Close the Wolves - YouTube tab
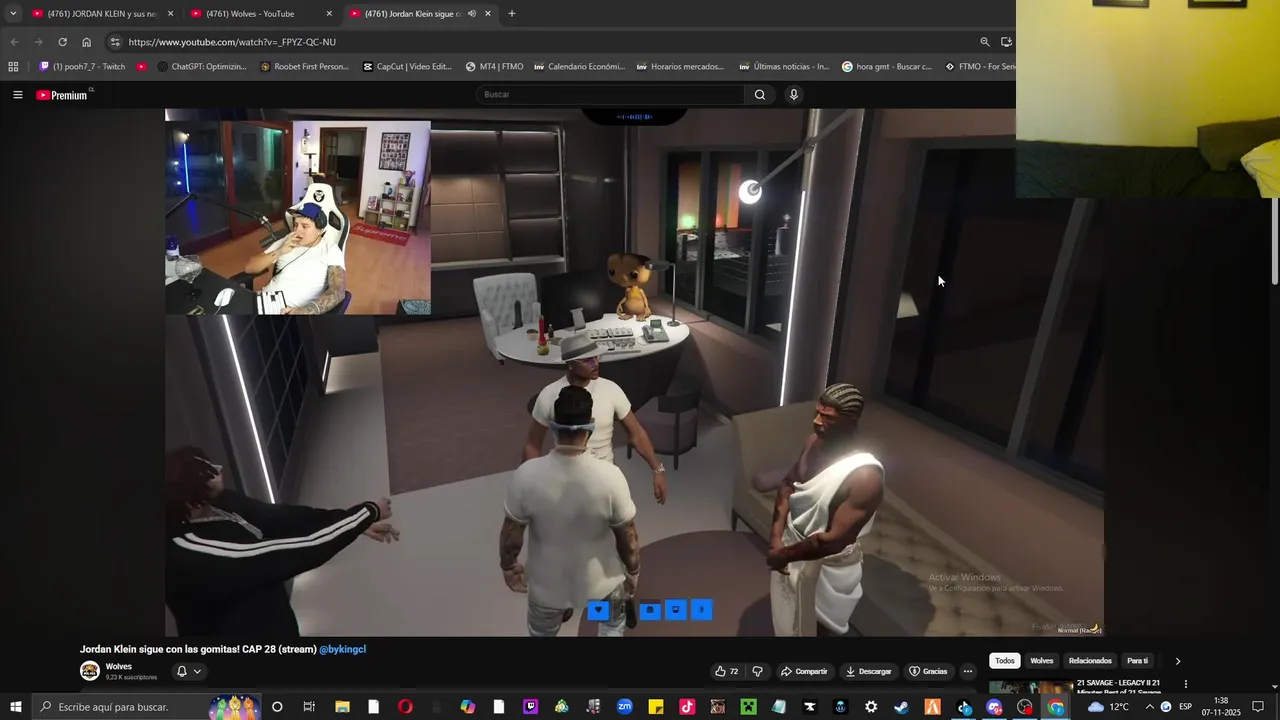The width and height of the screenshot is (1280, 720). pyautogui.click(x=329, y=14)
